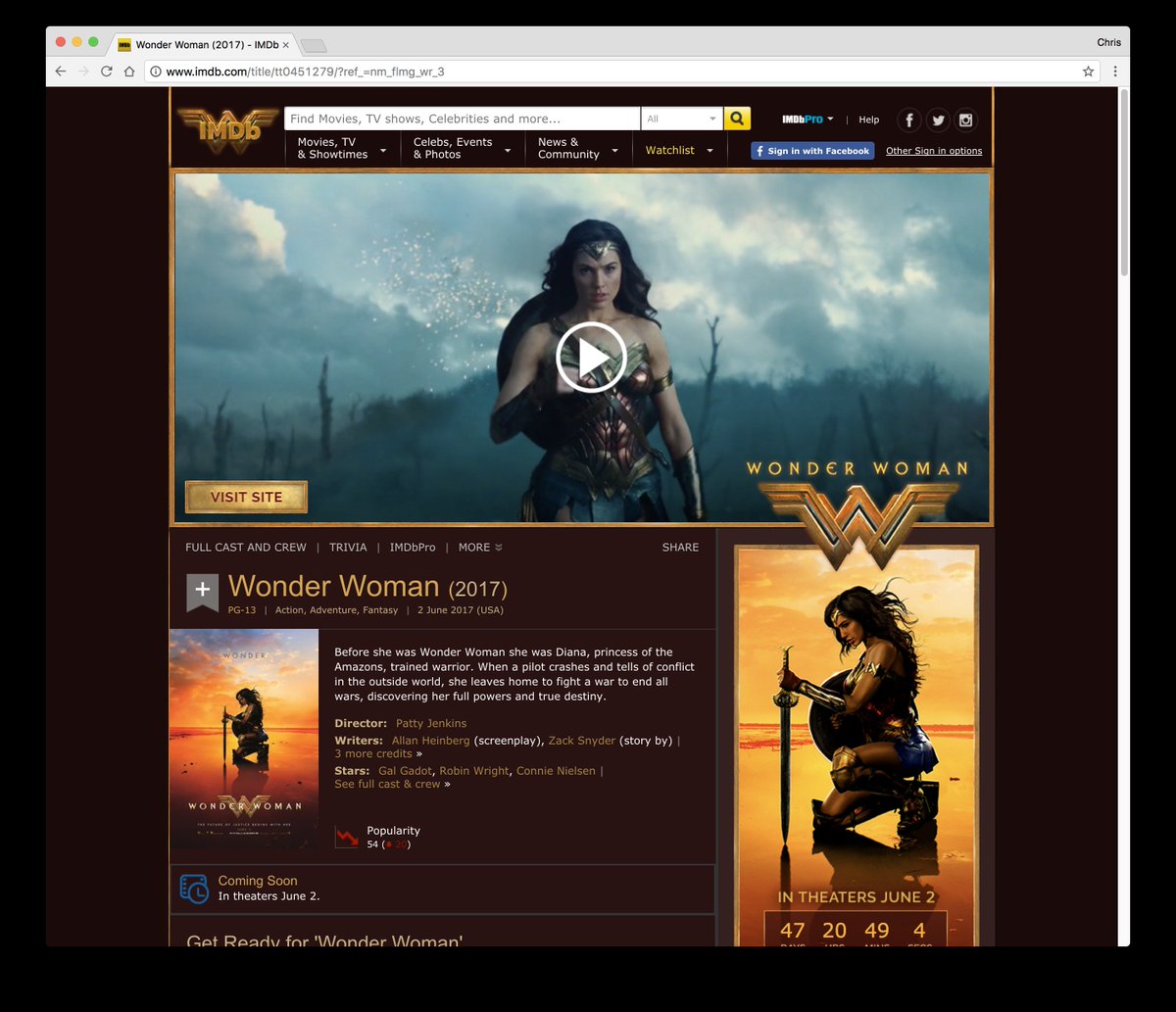
Task: Open IMDb's Twitter page icon
Action: (938, 120)
